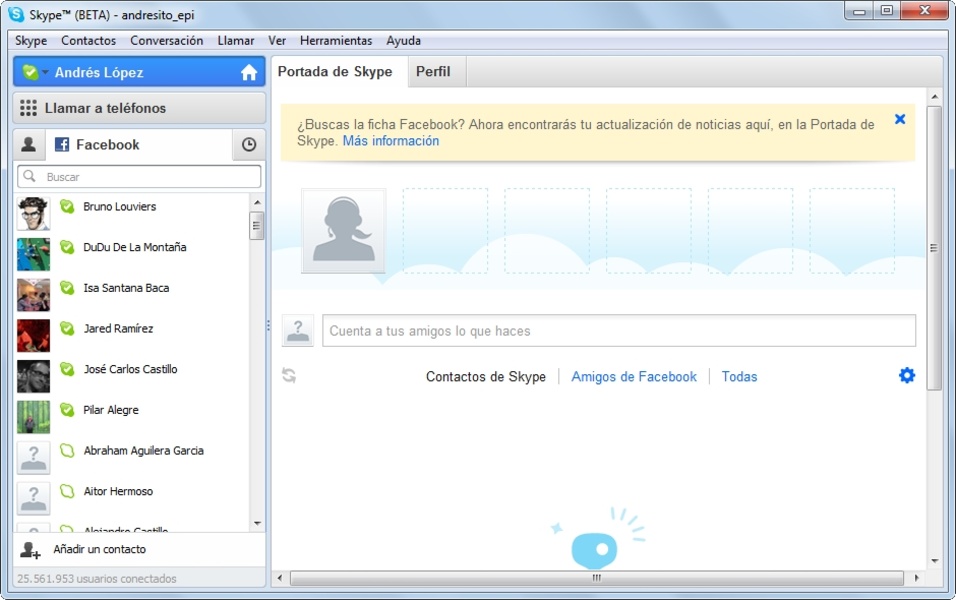Click the home icon beside Andrés López

(249, 73)
